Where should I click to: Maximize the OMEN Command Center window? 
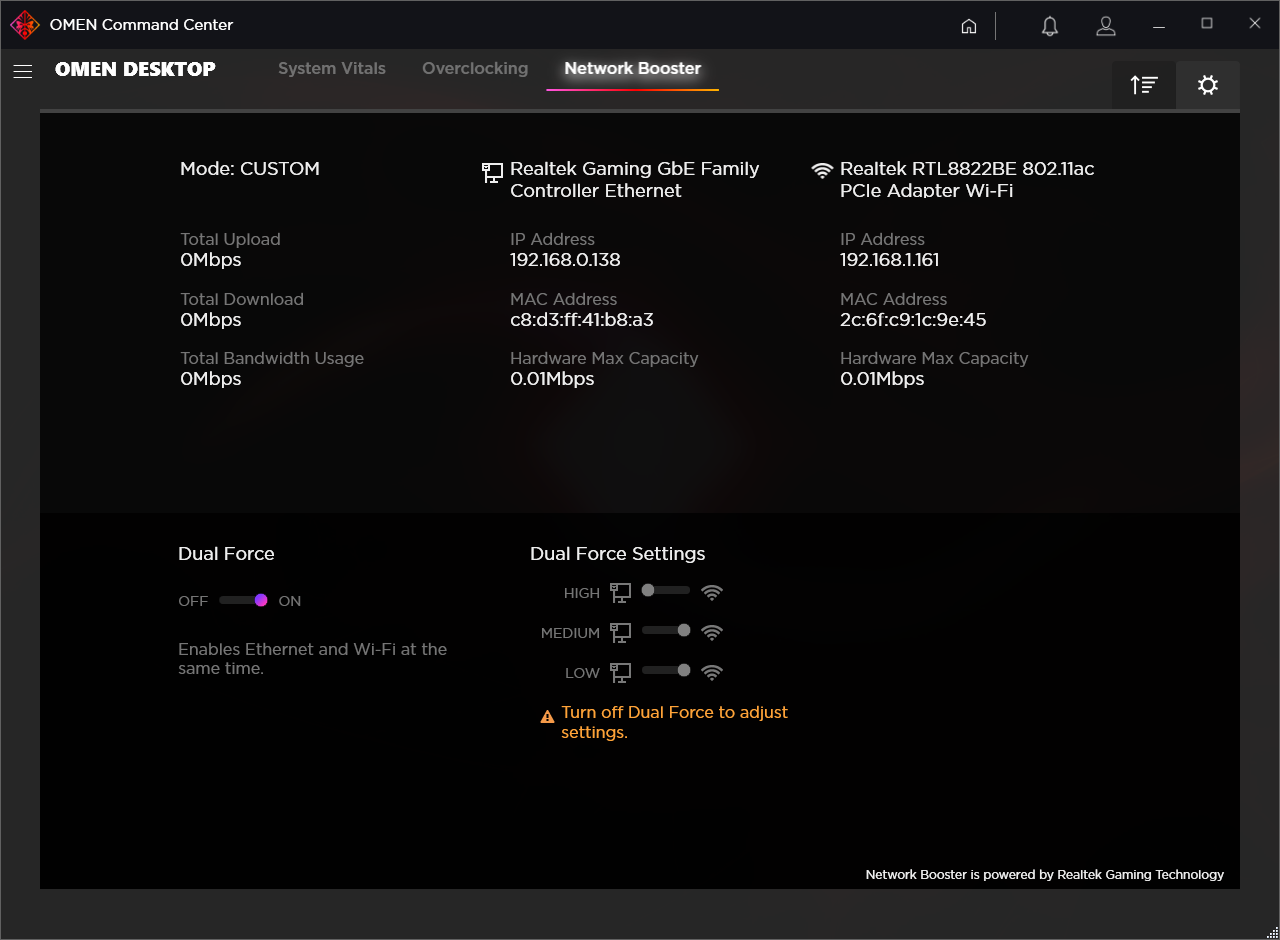pos(1207,24)
